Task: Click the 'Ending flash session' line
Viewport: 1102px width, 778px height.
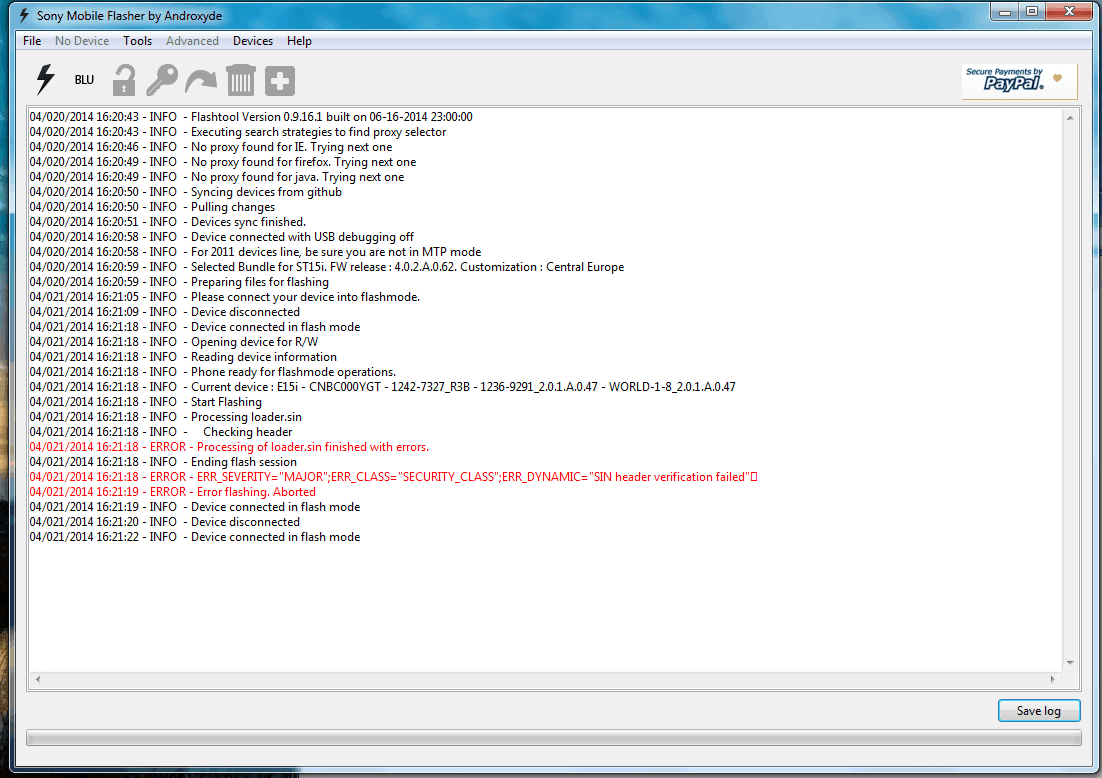Action: click(163, 462)
